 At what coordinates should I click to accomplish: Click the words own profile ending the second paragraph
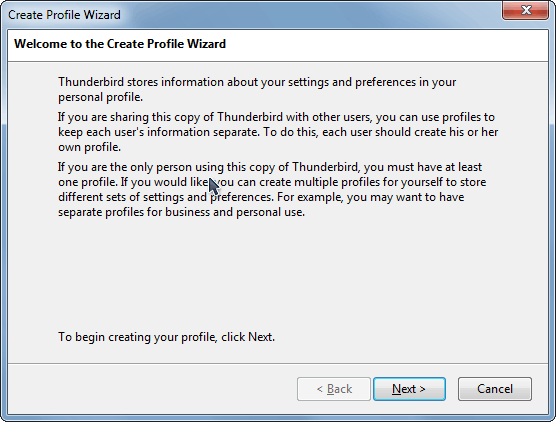[89, 147]
